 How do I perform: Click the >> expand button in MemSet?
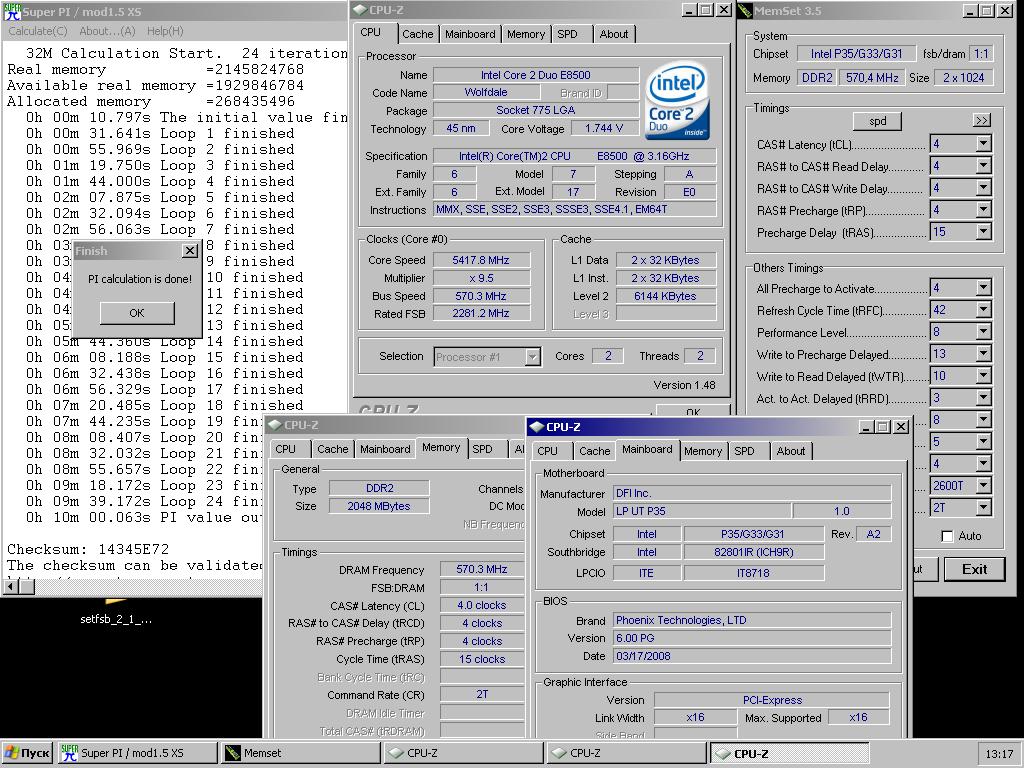pos(982,120)
